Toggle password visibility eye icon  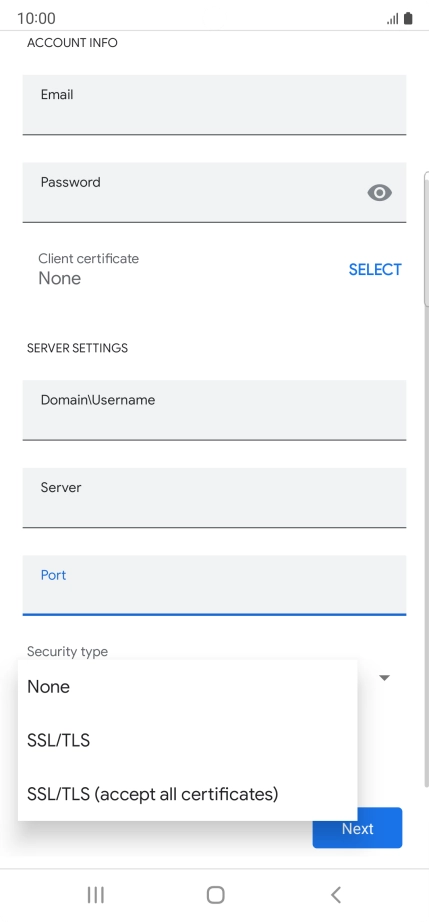[x=380, y=193]
